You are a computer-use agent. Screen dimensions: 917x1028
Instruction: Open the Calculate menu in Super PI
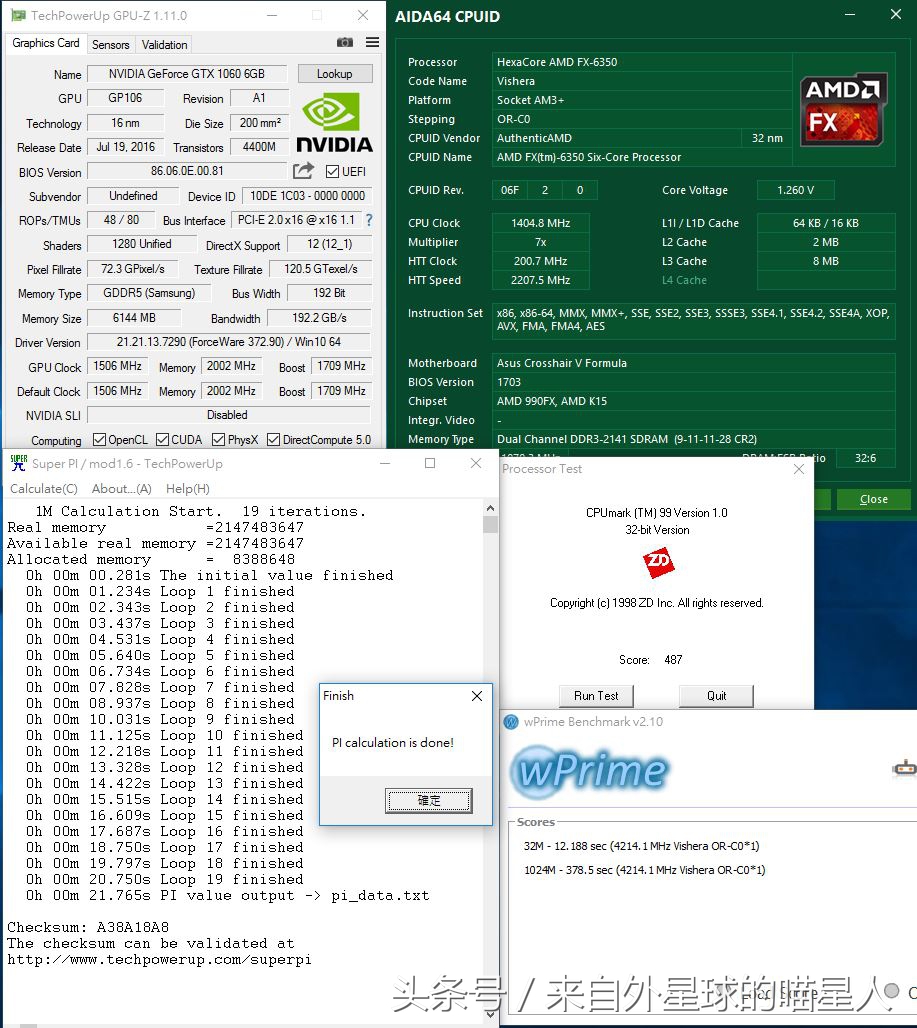pos(43,489)
